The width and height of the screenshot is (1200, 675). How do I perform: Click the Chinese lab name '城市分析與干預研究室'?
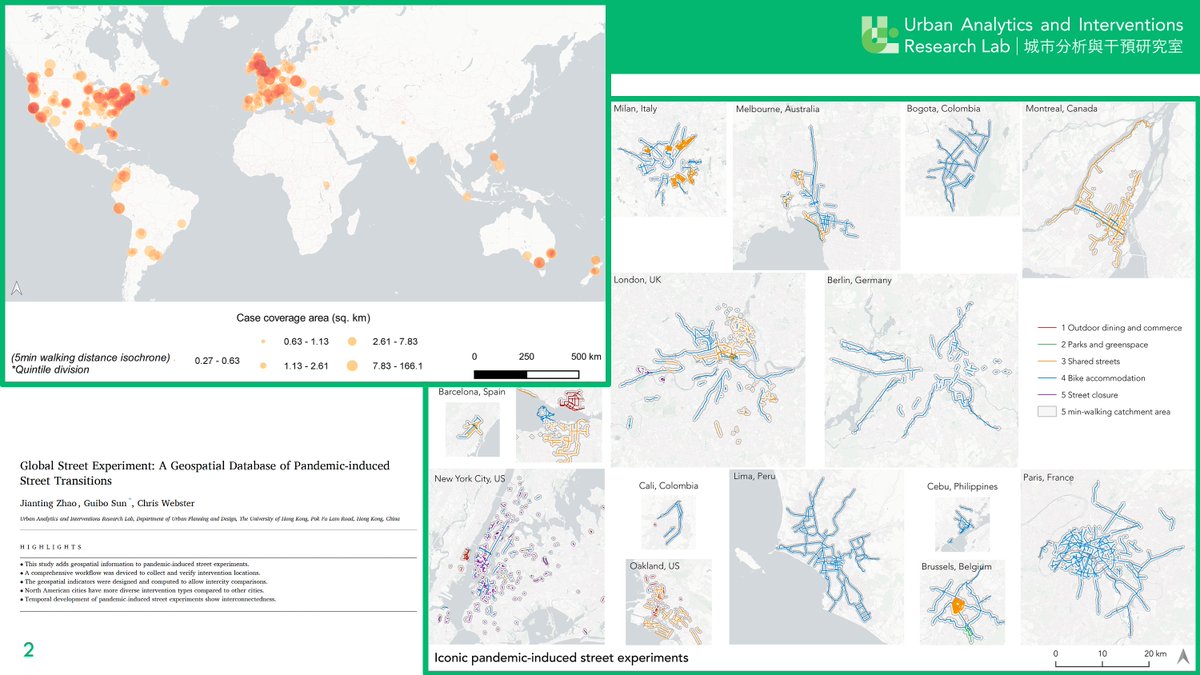click(x=1104, y=48)
